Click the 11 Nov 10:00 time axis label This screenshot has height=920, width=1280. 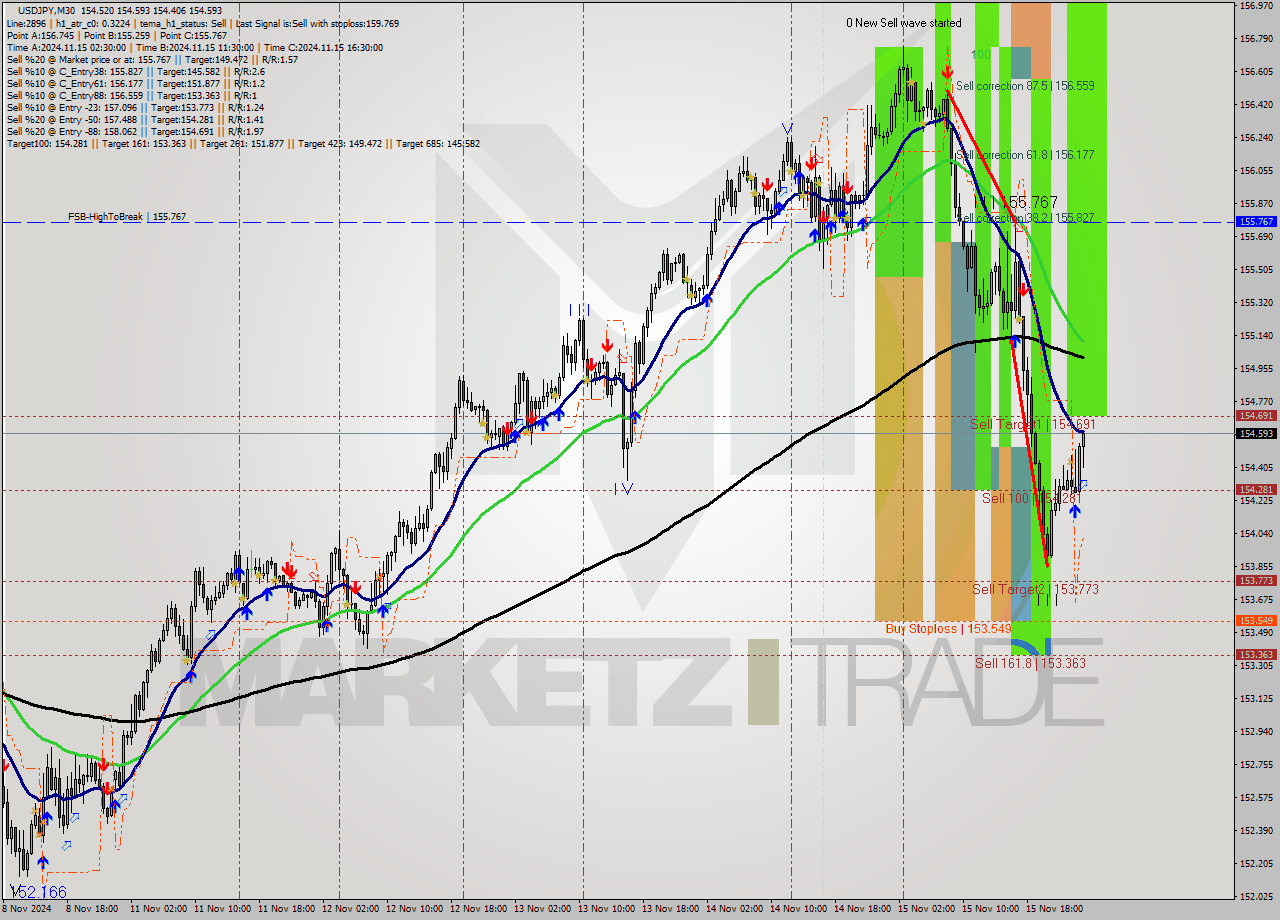click(x=222, y=909)
